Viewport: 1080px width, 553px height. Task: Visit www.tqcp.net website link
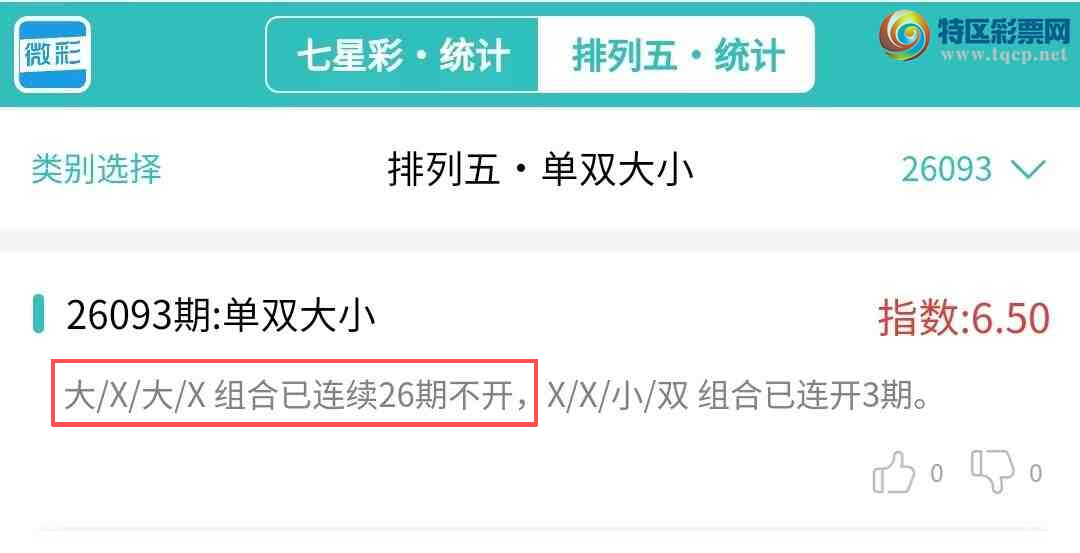[x=1004, y=56]
